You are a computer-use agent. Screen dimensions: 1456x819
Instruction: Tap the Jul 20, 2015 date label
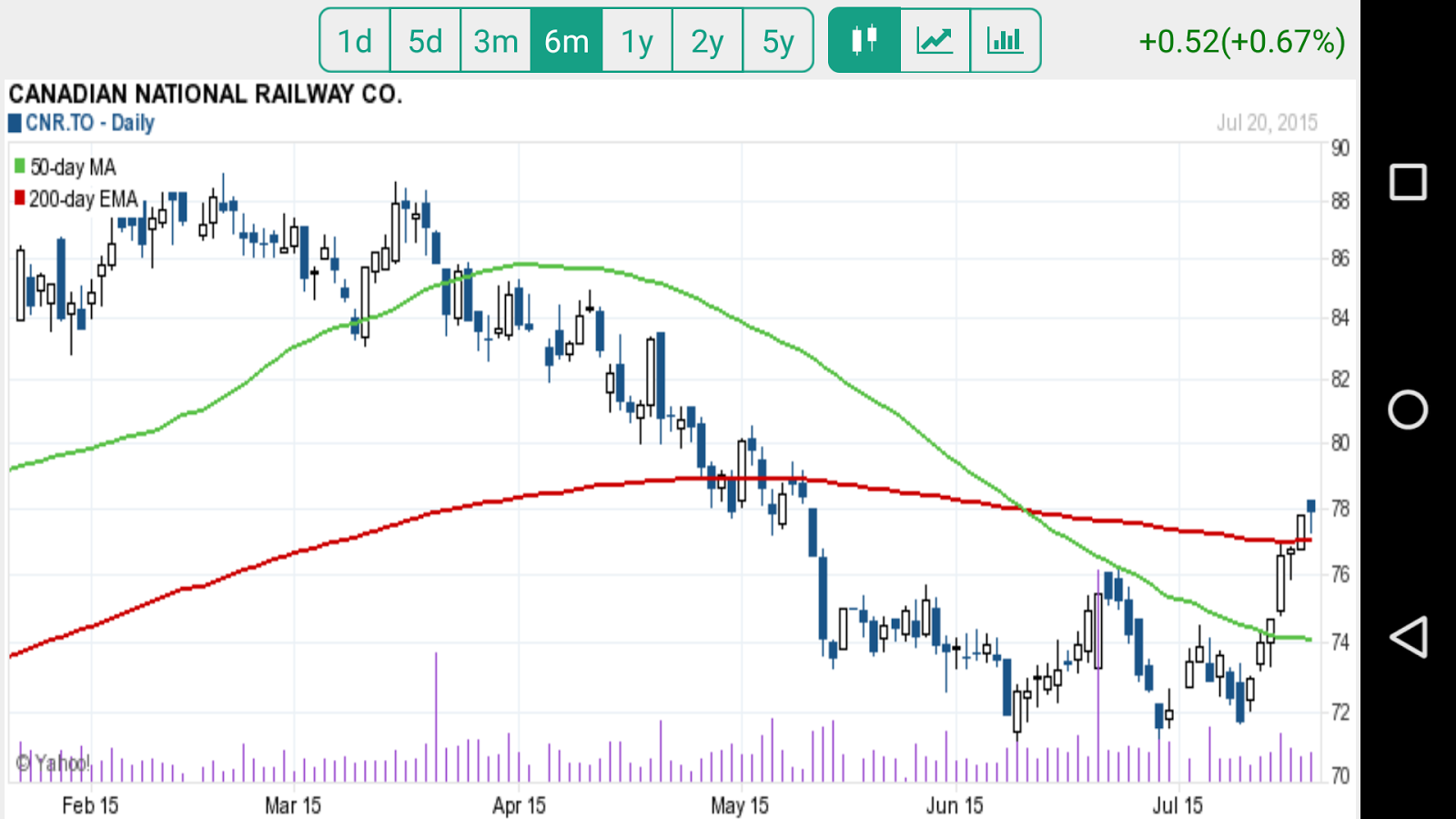[x=1267, y=123]
